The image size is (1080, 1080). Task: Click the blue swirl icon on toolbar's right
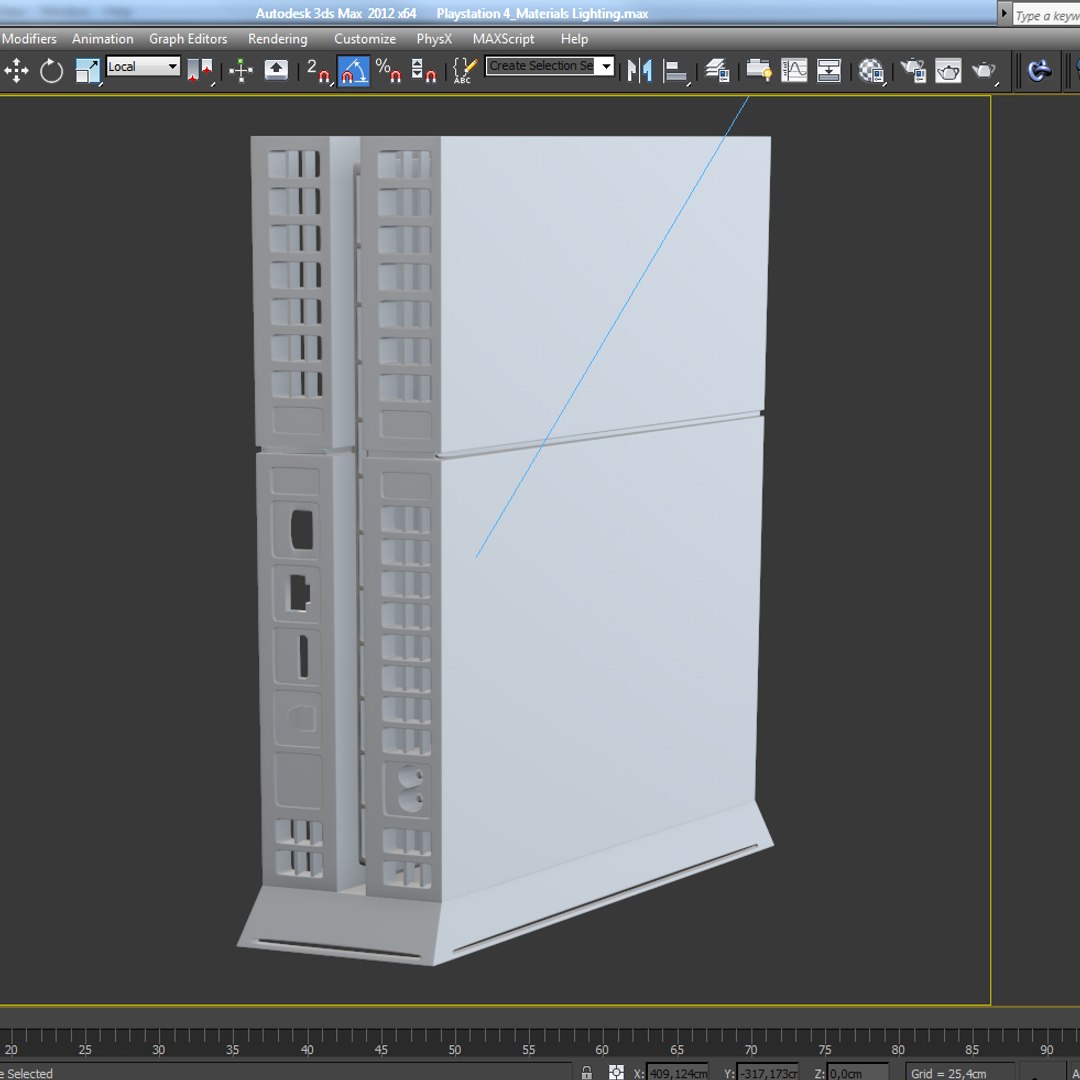click(1039, 70)
